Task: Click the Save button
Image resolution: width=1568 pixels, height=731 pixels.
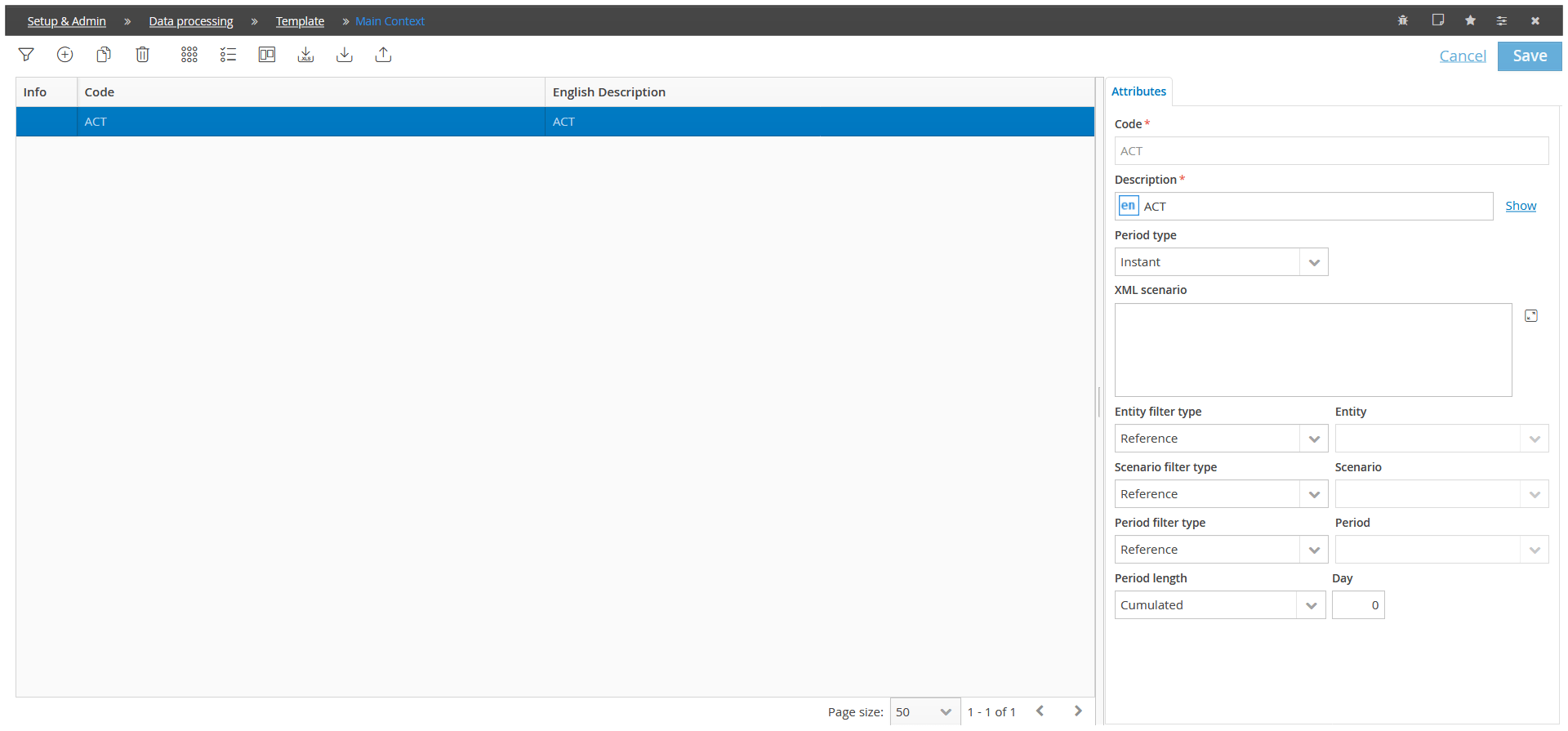Action: pyautogui.click(x=1530, y=56)
